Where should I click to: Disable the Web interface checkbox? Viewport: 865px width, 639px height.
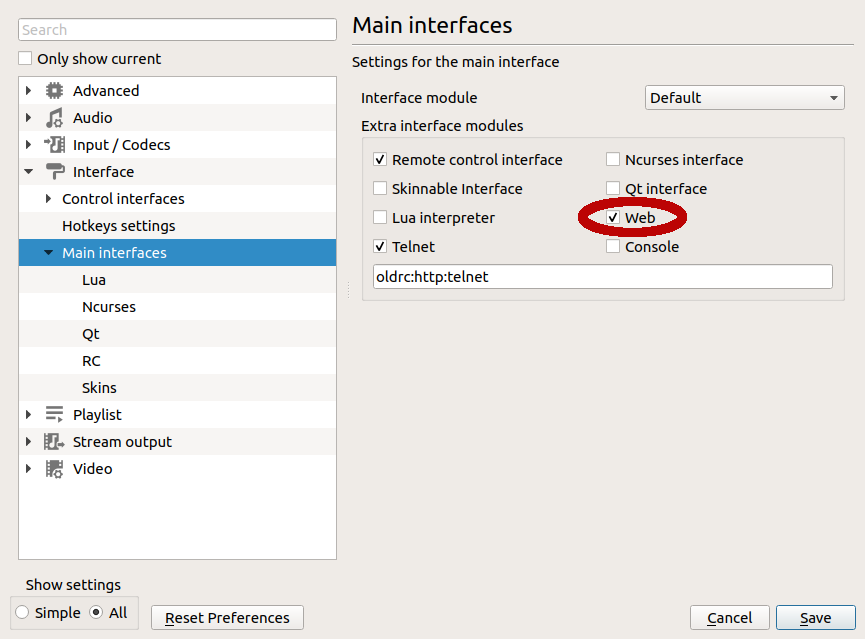(x=613, y=218)
